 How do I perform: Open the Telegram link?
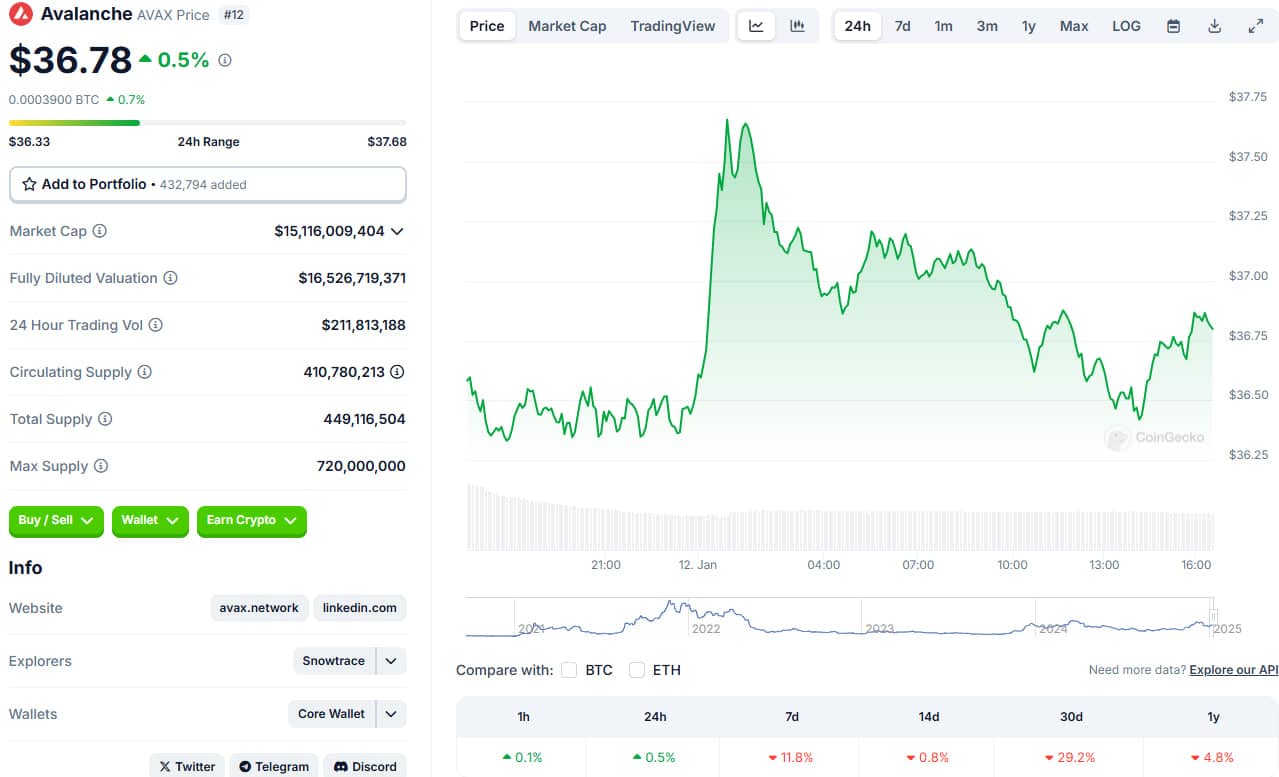(x=274, y=766)
